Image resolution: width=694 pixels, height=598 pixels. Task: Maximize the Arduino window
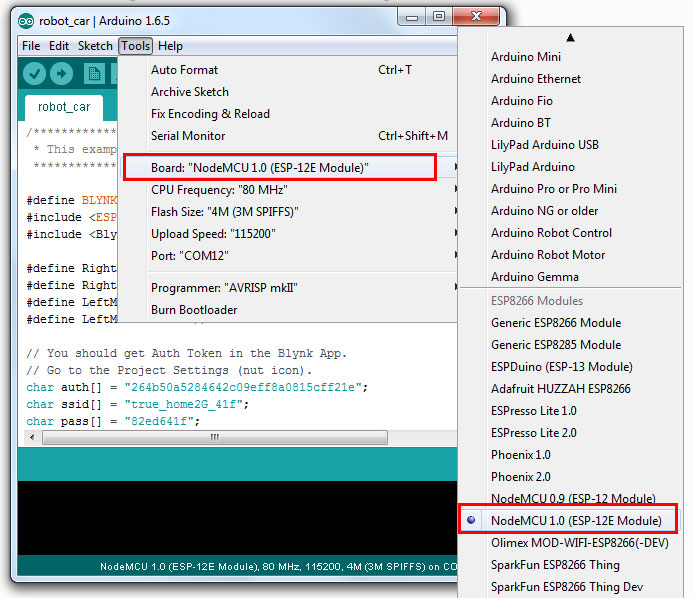click(x=439, y=17)
